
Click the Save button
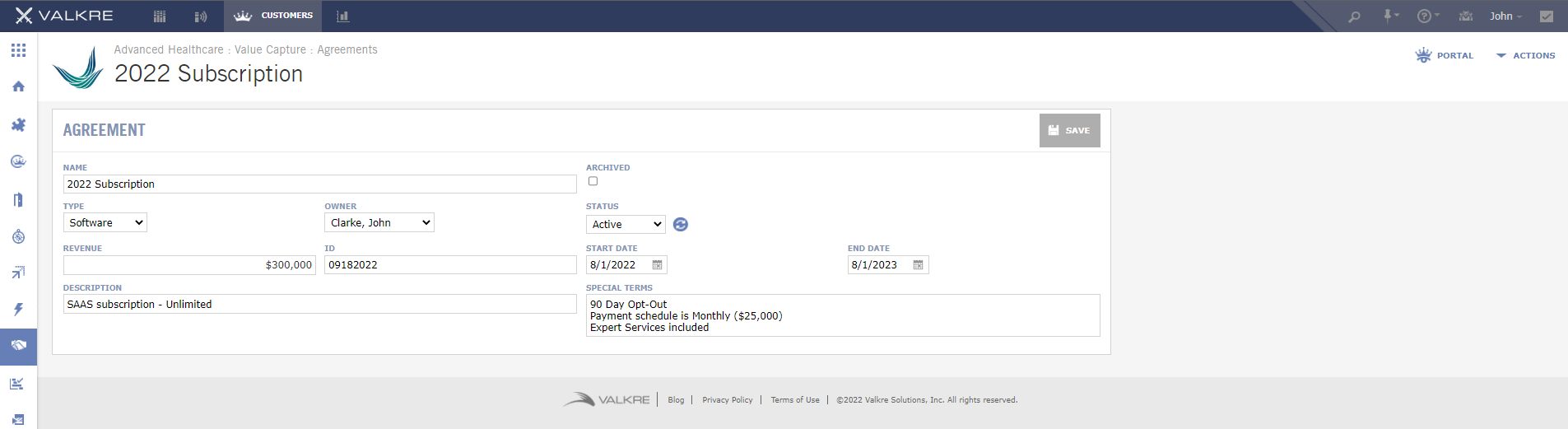[1069, 130]
